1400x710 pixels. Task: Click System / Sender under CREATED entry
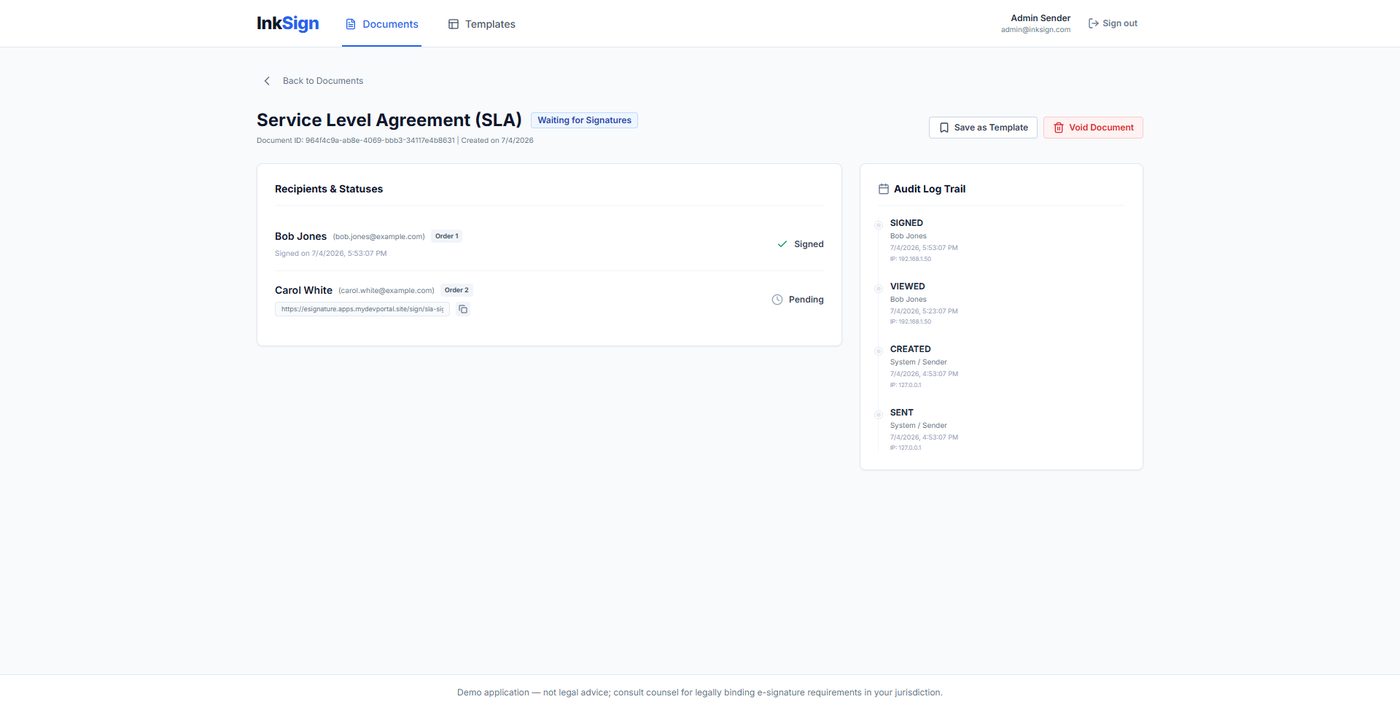(918, 362)
